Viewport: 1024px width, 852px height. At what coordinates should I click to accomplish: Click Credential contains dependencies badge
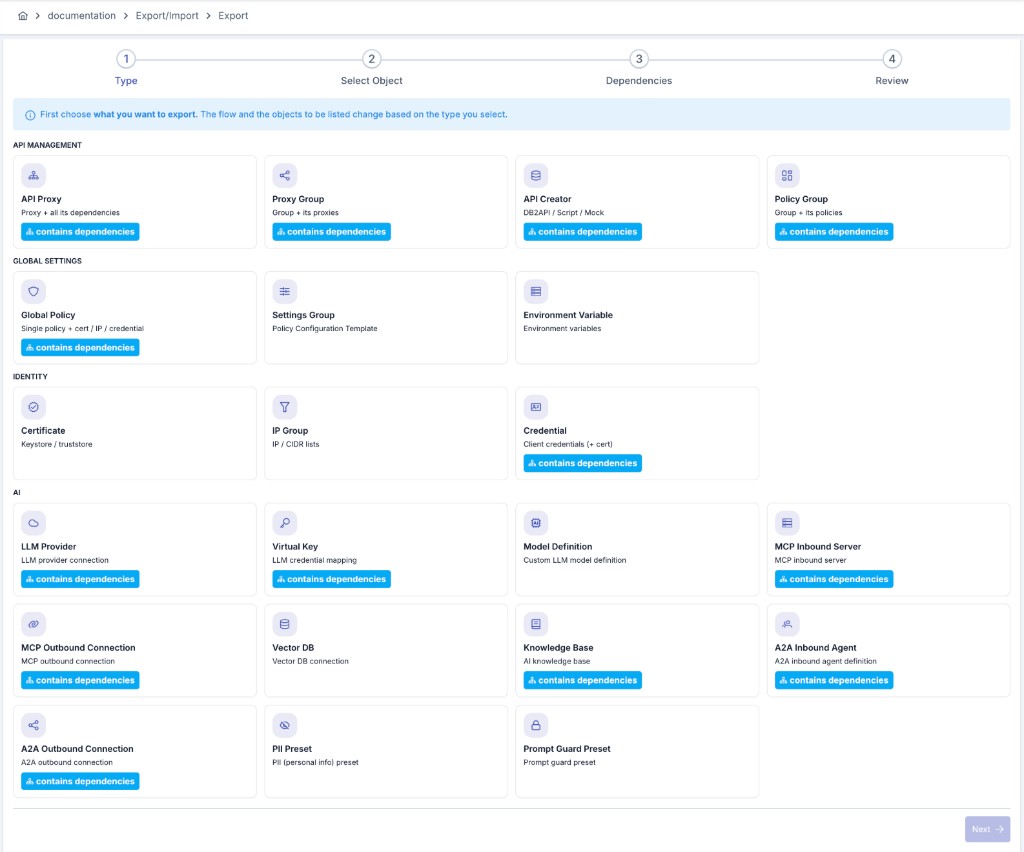583,463
